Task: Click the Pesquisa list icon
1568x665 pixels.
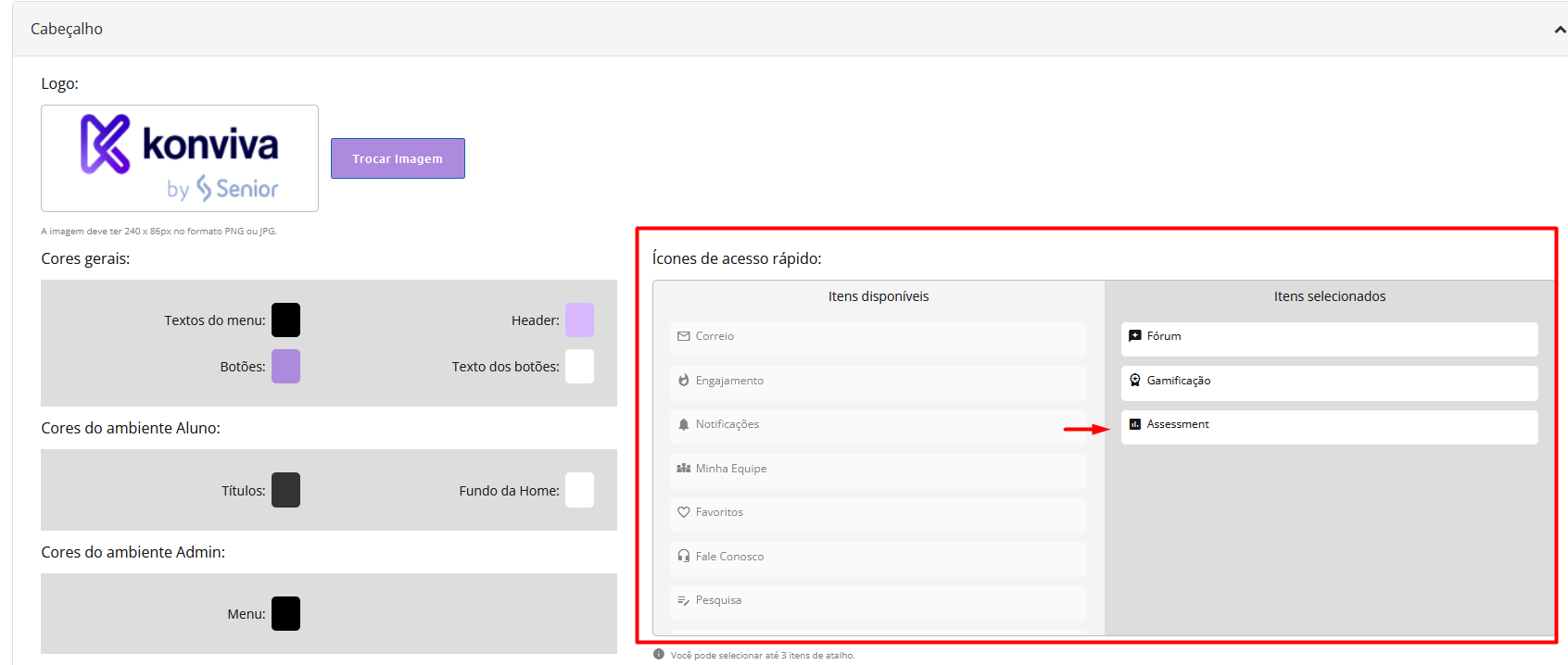Action: pyautogui.click(x=683, y=600)
